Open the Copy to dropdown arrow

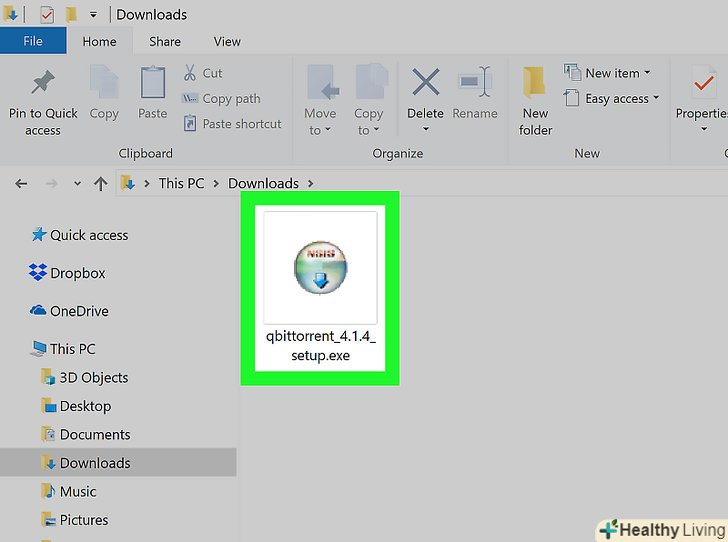coord(376,130)
